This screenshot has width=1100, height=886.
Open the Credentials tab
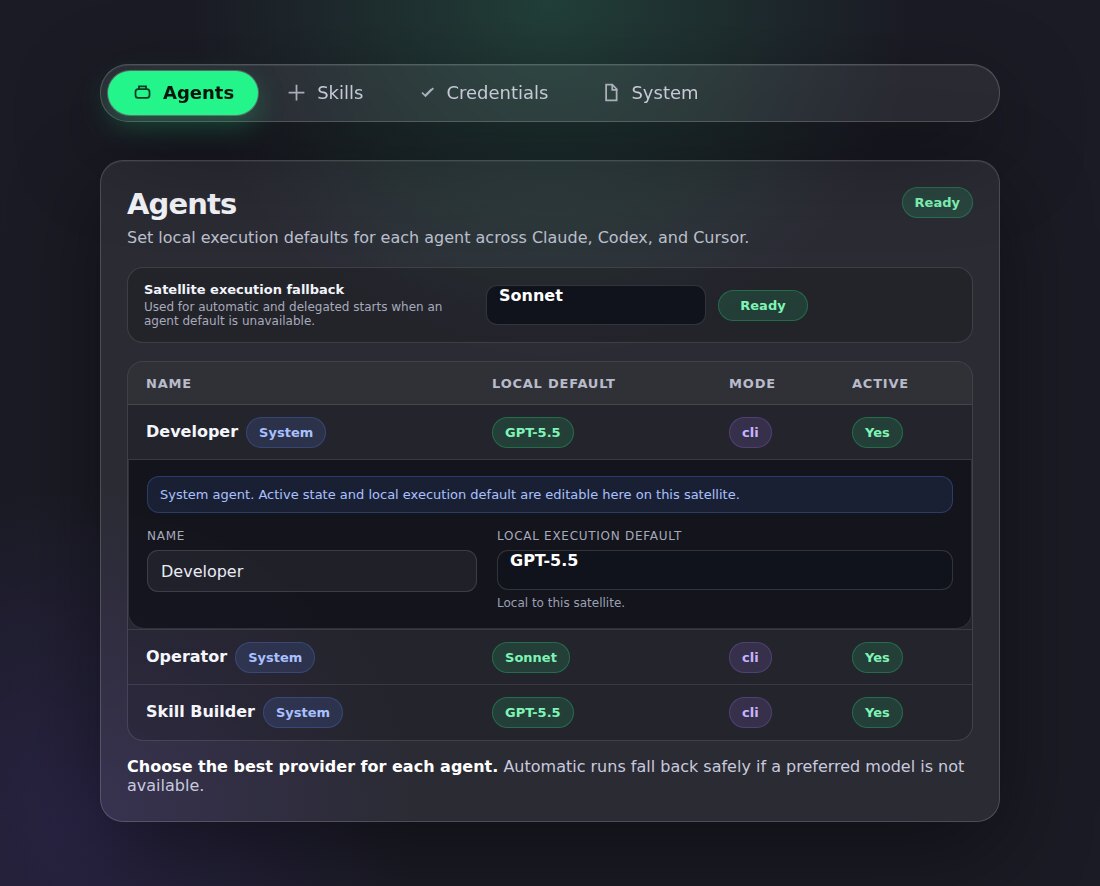coord(484,93)
